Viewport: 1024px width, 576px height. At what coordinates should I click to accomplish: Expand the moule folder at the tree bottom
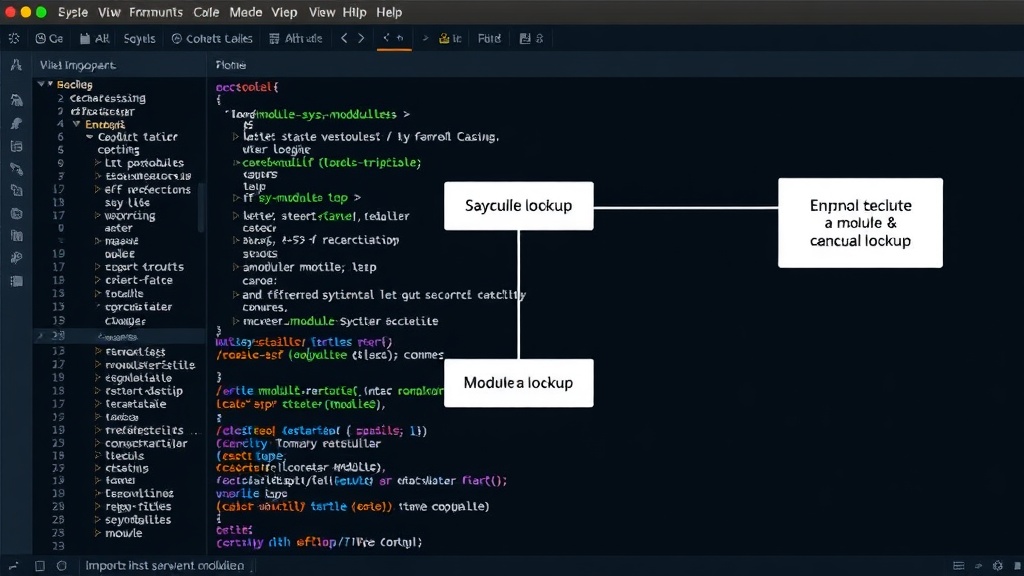point(97,533)
